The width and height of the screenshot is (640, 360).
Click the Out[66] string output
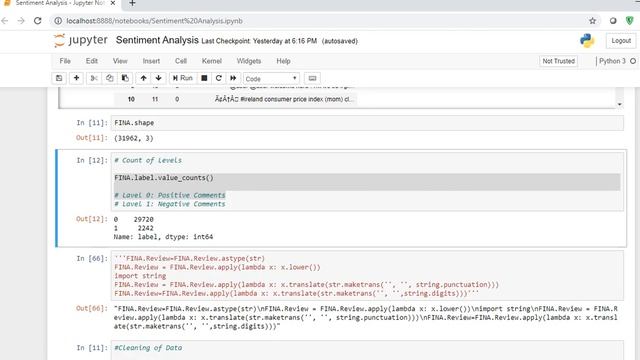[366, 318]
